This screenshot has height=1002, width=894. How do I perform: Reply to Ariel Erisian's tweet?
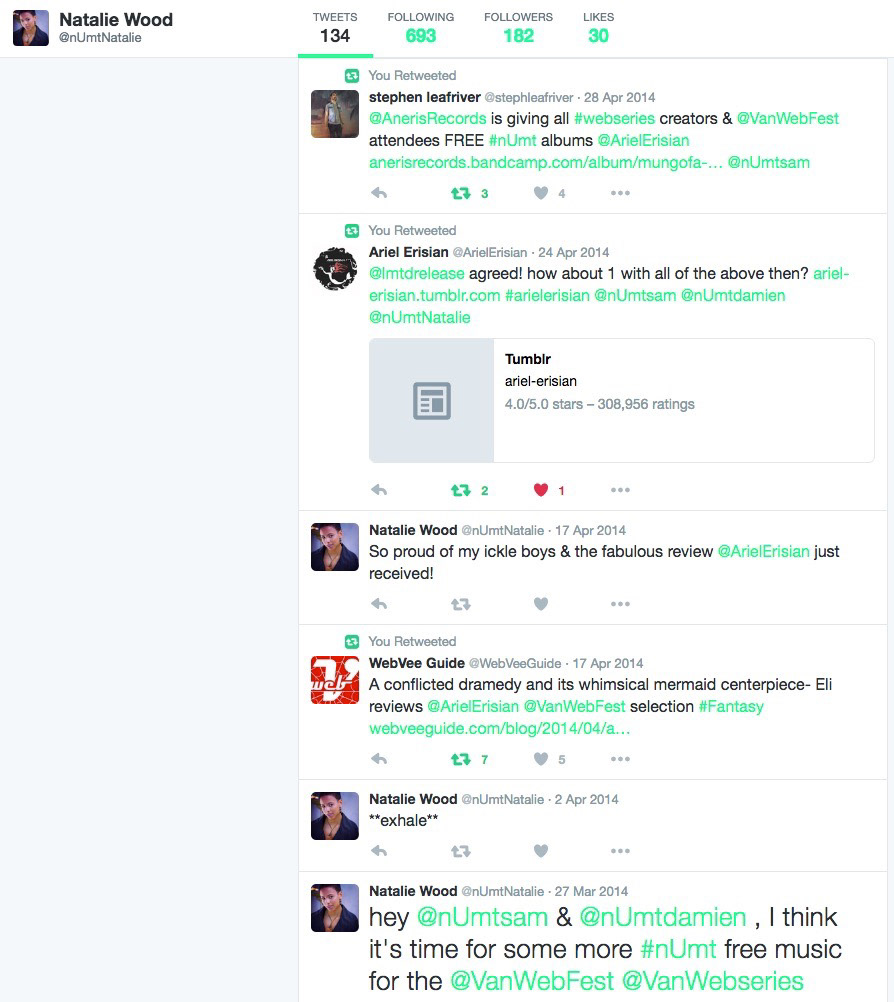tap(379, 490)
